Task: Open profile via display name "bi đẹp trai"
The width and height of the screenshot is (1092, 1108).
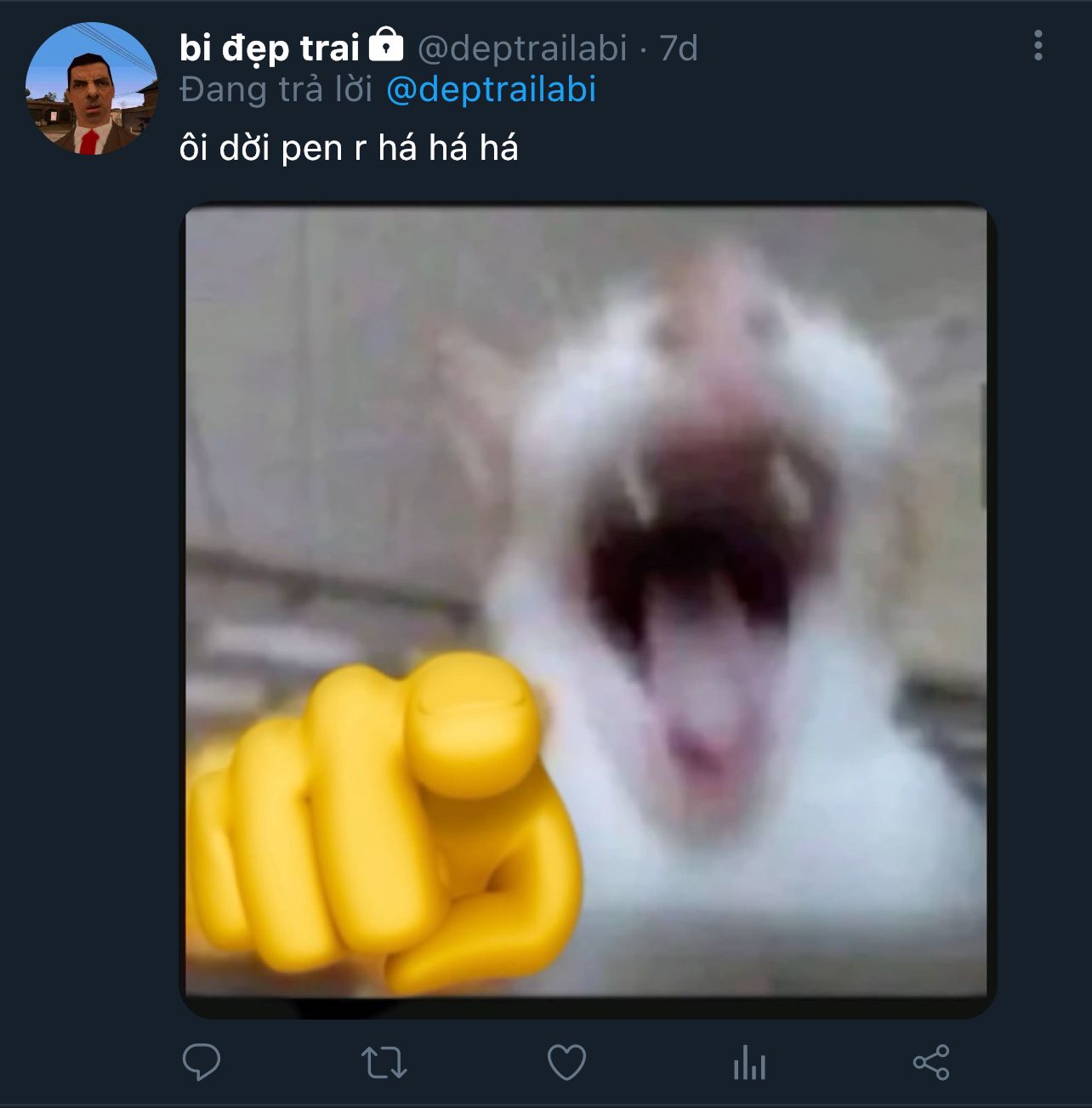Action: coord(270,48)
